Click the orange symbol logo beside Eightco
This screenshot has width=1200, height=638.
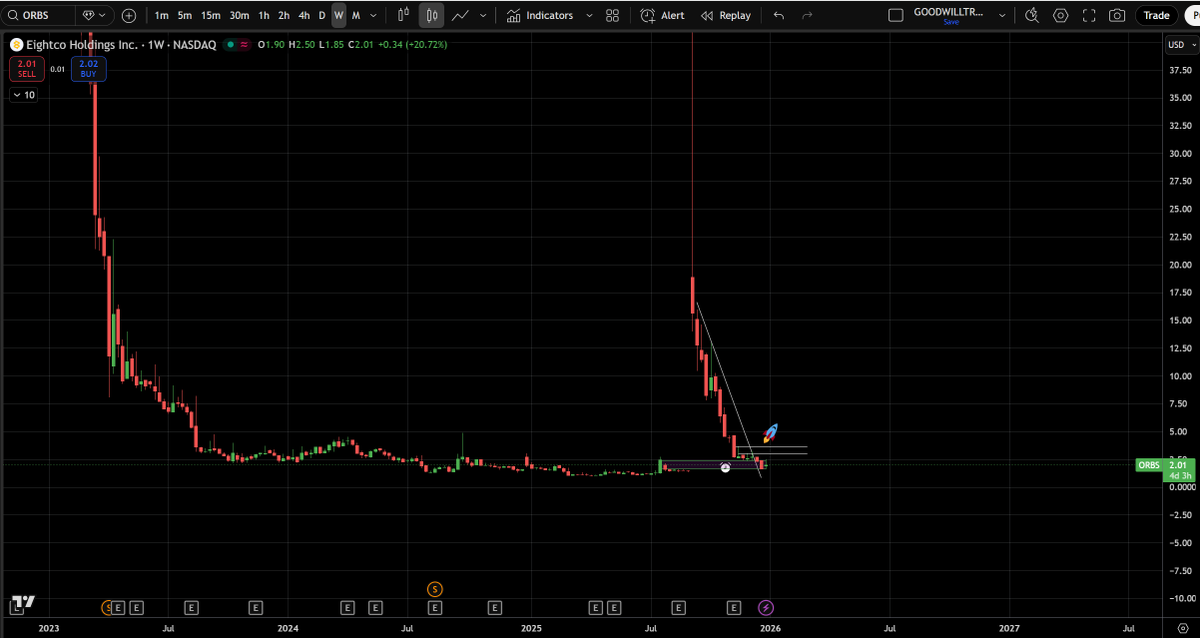click(x=16, y=45)
